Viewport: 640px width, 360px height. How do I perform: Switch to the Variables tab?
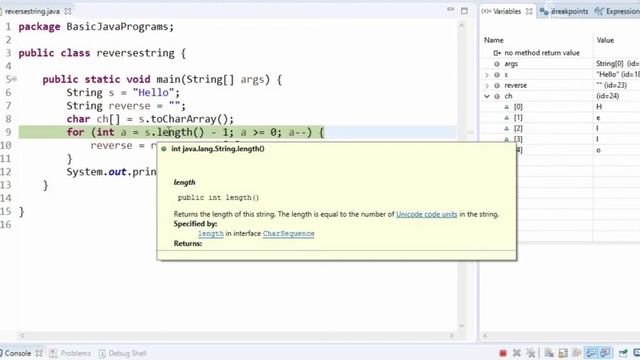[x=507, y=11]
